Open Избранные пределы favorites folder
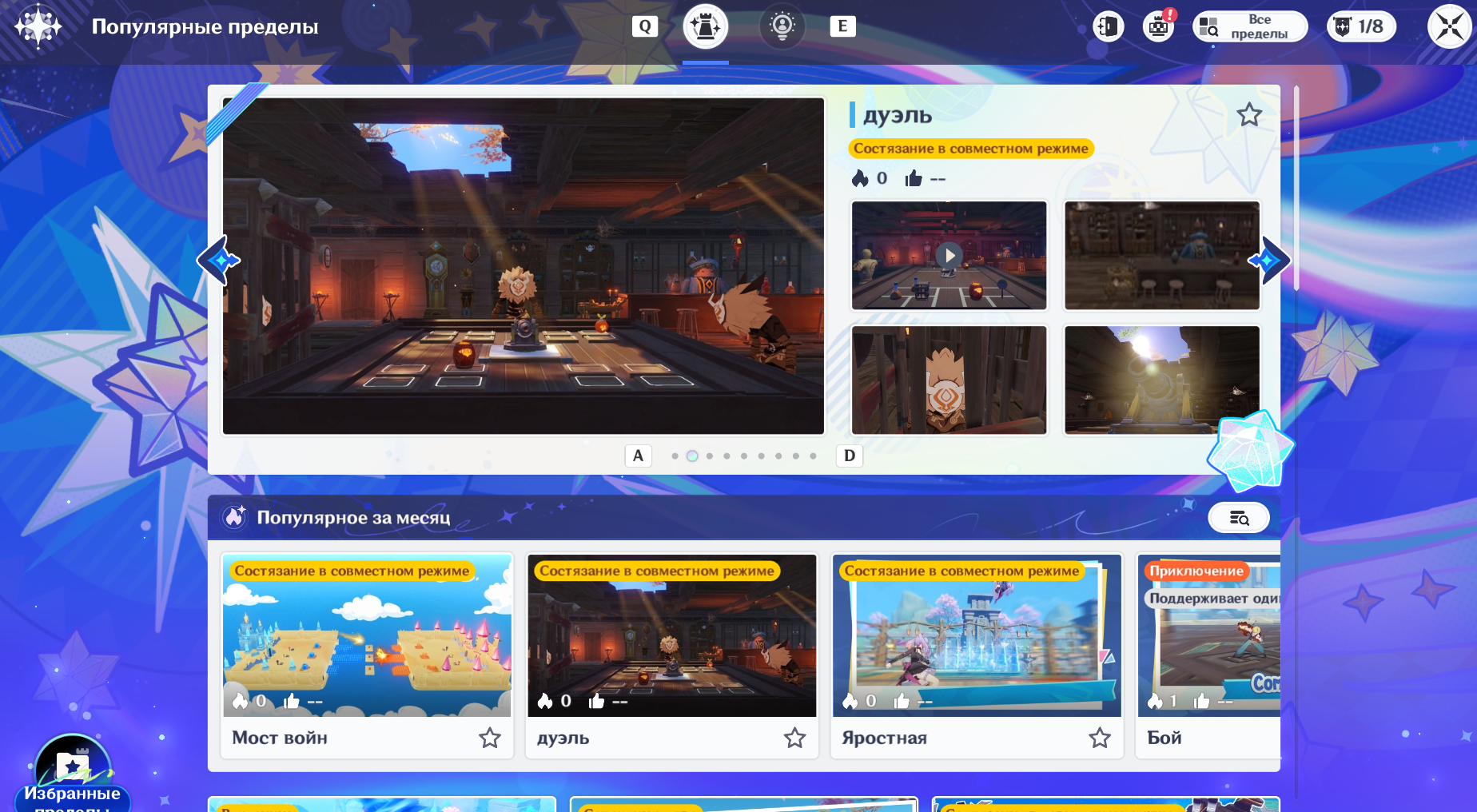Screen dimensions: 1477x812 click(73, 774)
